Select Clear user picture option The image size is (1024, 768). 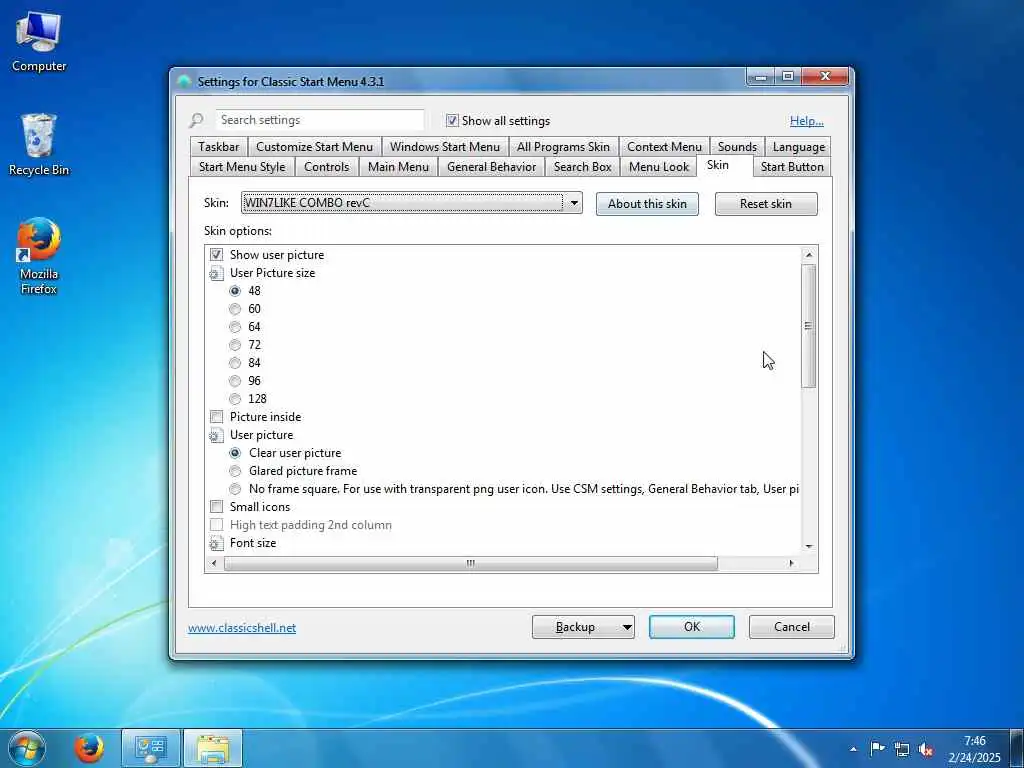(235, 453)
